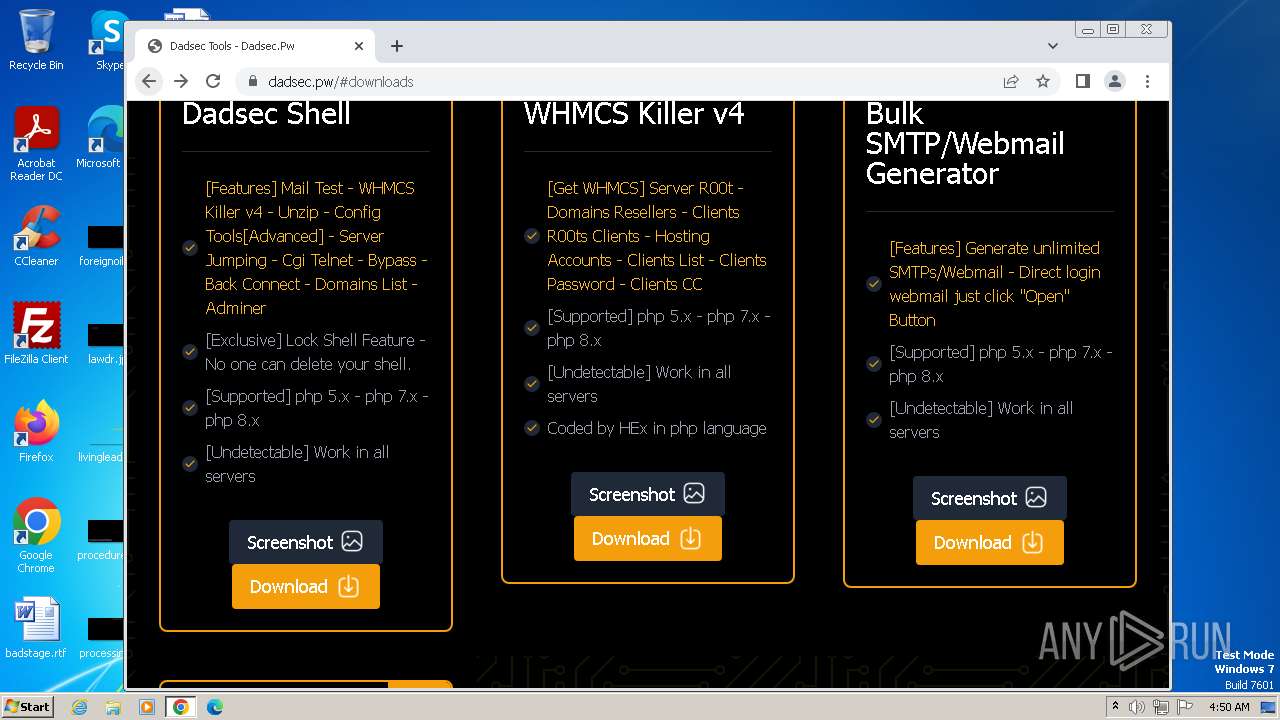Open Acrobat Reader DC desktop shortcut

coord(36,144)
